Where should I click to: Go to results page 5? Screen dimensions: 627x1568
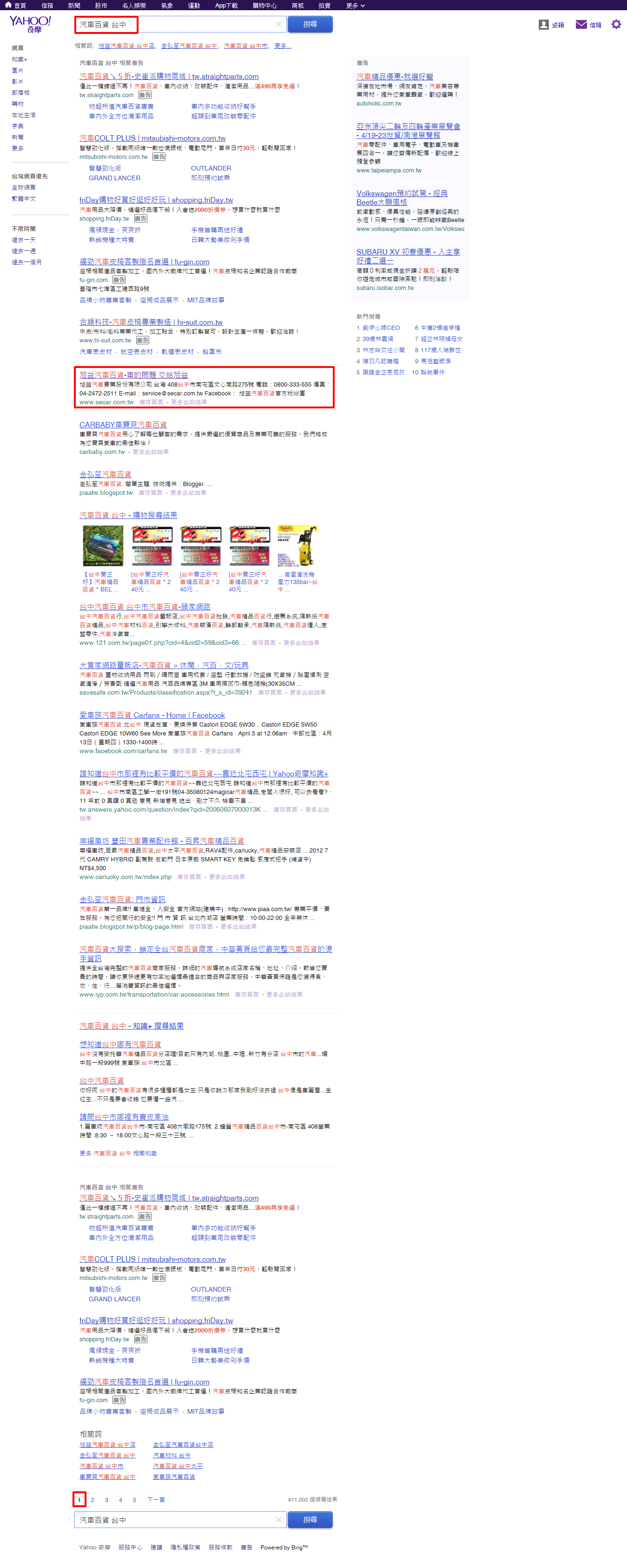[134, 1500]
